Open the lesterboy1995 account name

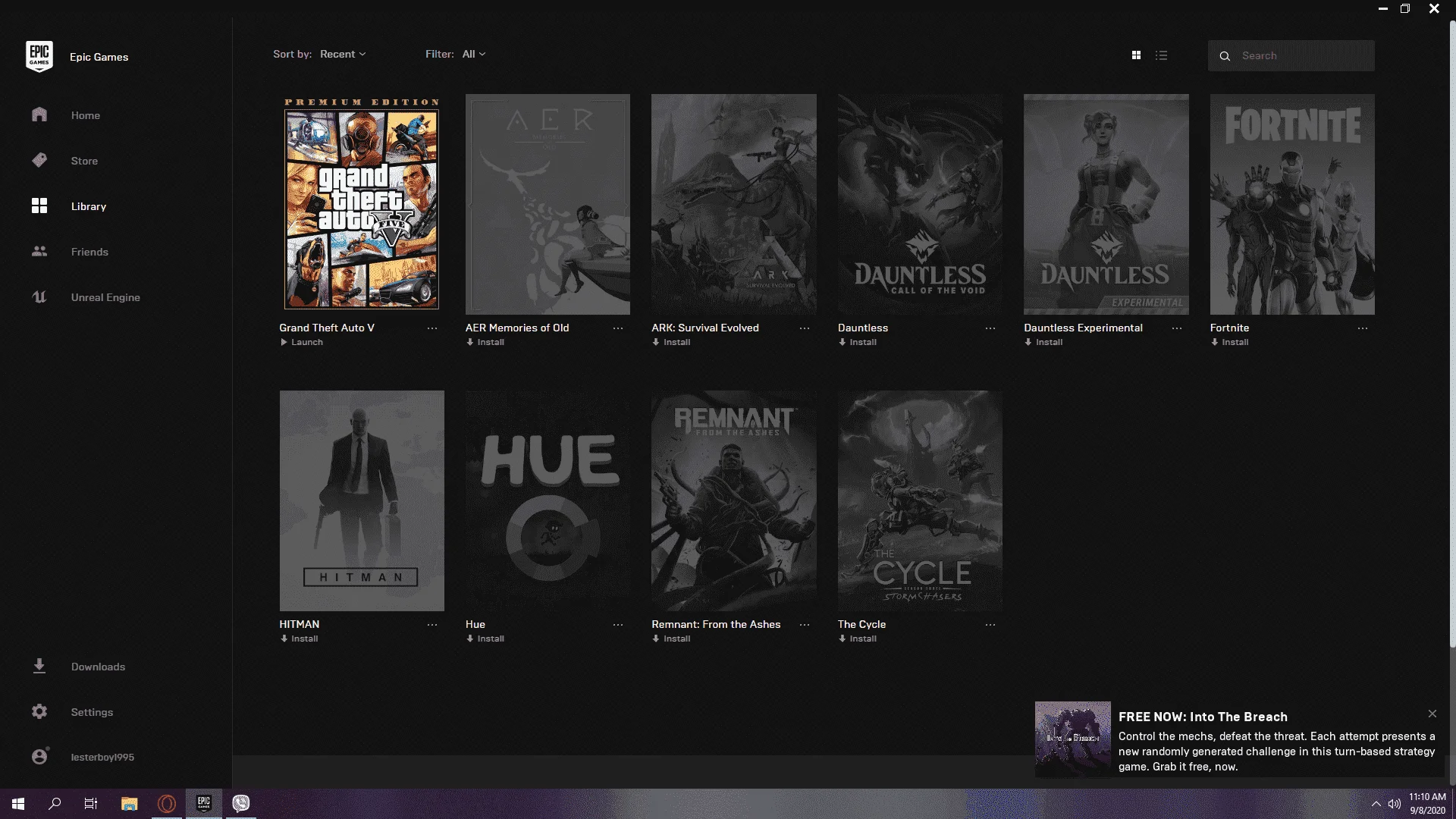pos(102,757)
